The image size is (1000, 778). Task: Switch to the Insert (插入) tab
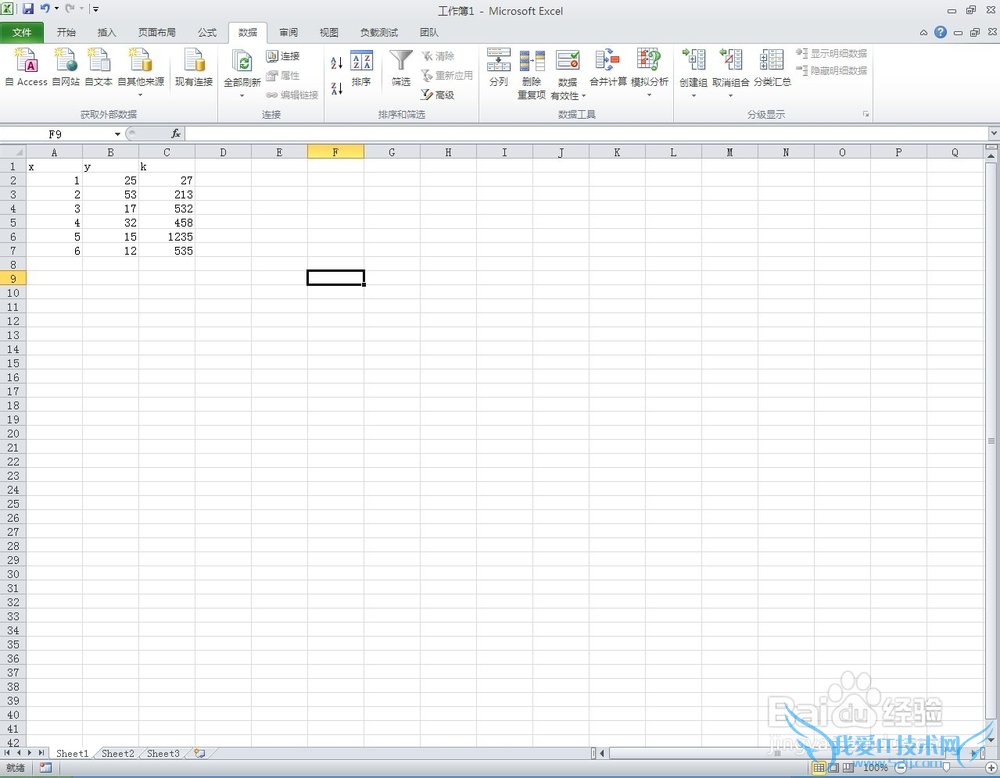tap(107, 33)
